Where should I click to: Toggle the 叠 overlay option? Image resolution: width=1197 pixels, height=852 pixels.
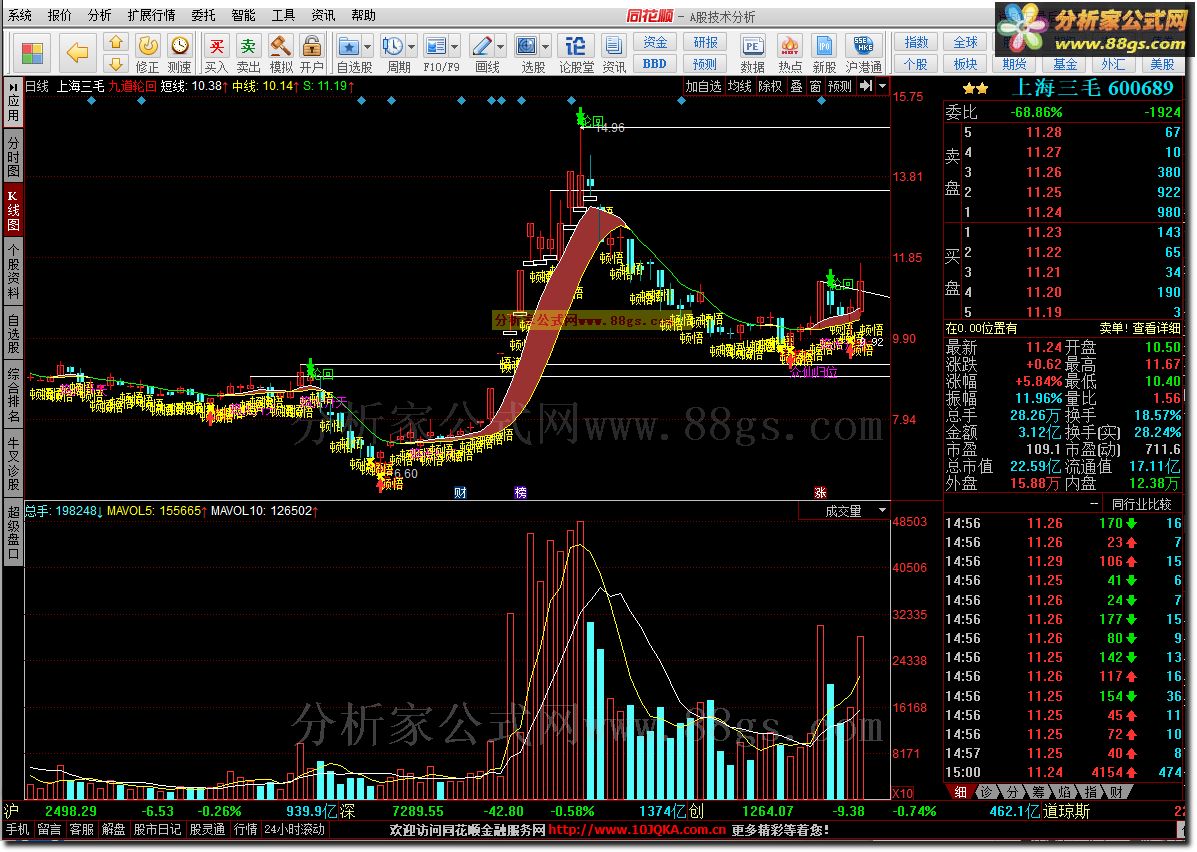click(x=796, y=86)
